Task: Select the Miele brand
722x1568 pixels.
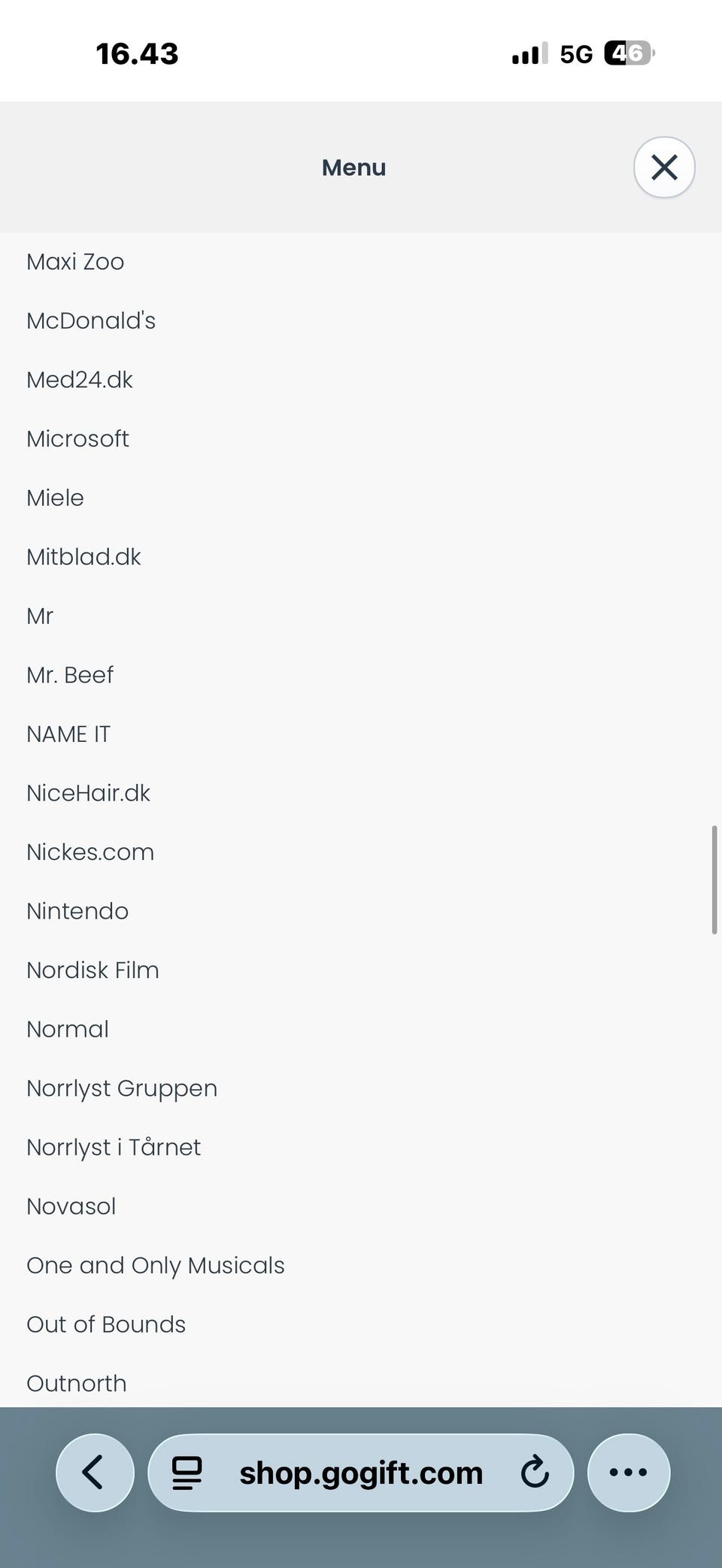Action: pyautogui.click(x=55, y=498)
